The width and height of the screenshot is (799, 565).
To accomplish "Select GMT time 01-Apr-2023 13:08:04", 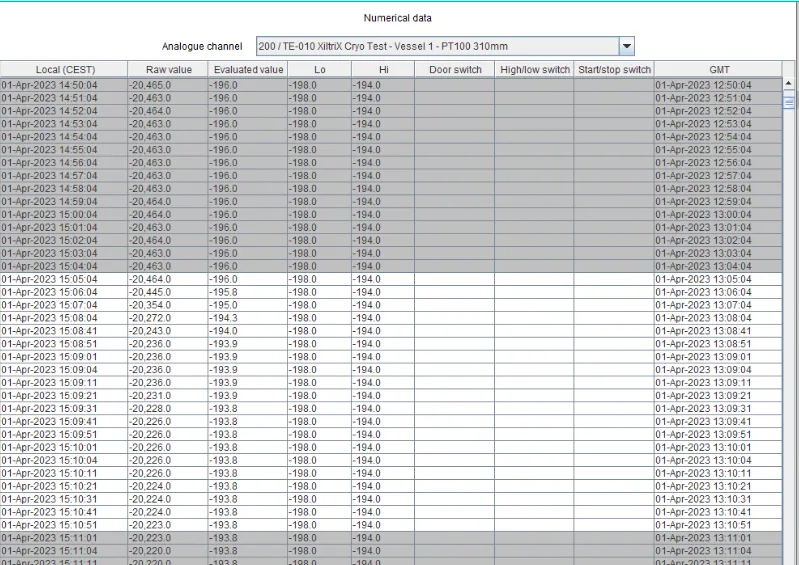I will pos(703,318).
